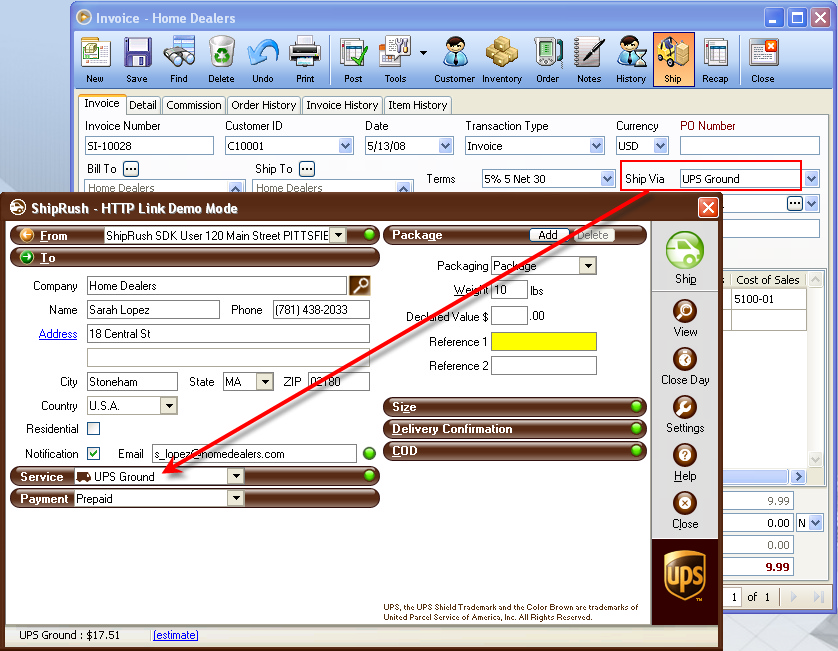Image resolution: width=838 pixels, height=651 pixels.
Task: Open the Customer ID dropdown
Action: [346, 145]
